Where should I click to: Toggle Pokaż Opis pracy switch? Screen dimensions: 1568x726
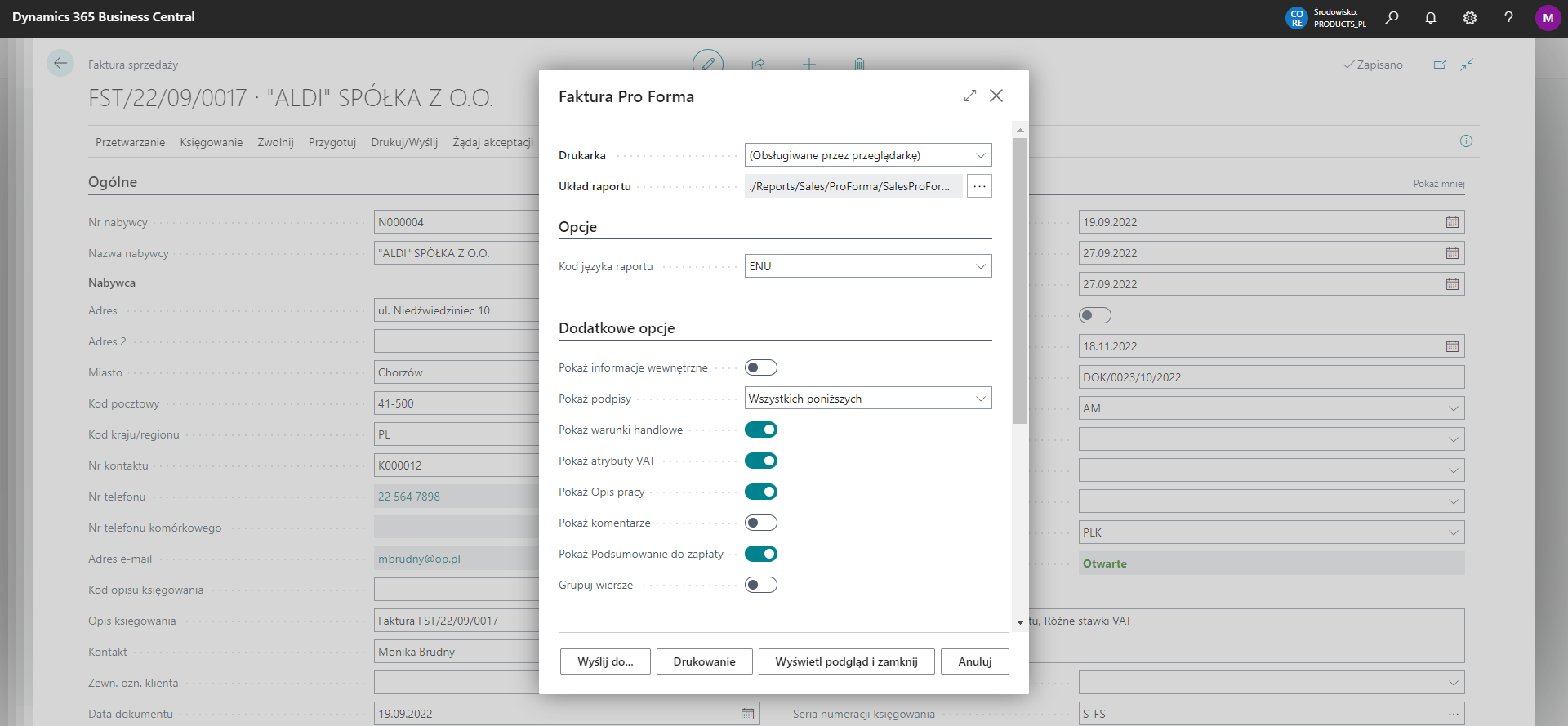point(761,492)
